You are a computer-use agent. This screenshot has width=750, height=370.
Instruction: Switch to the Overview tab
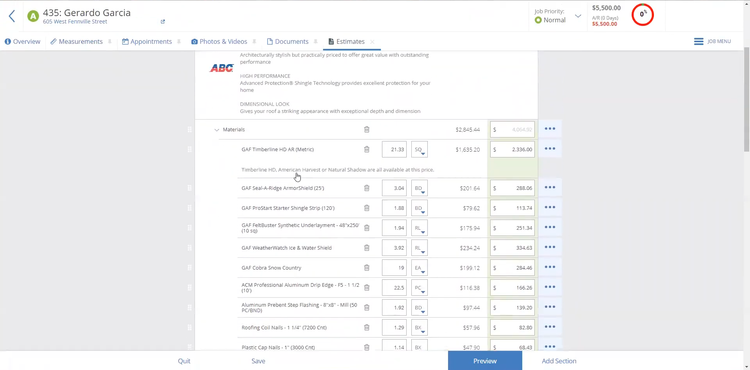pyautogui.click(x=22, y=42)
